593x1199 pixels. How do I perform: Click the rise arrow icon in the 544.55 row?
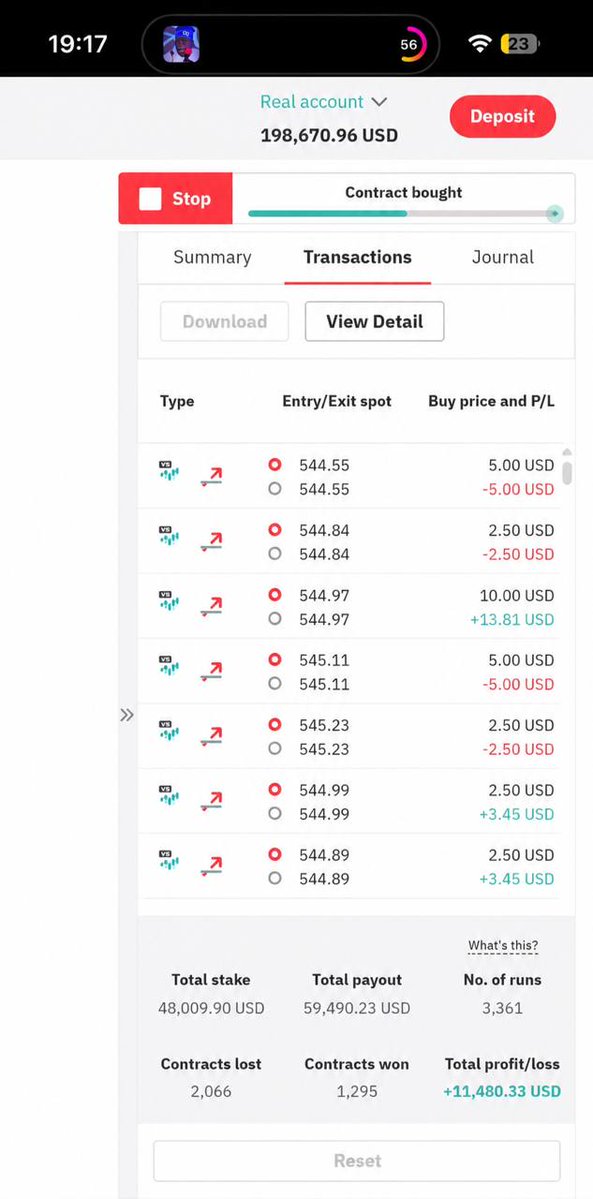coord(211,477)
